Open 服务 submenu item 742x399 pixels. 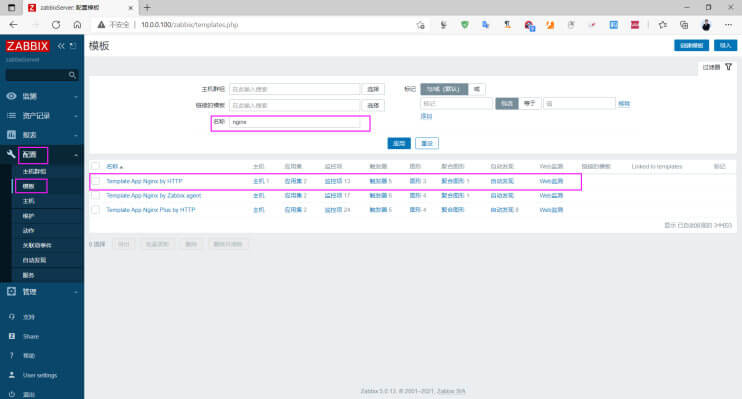coord(28,275)
